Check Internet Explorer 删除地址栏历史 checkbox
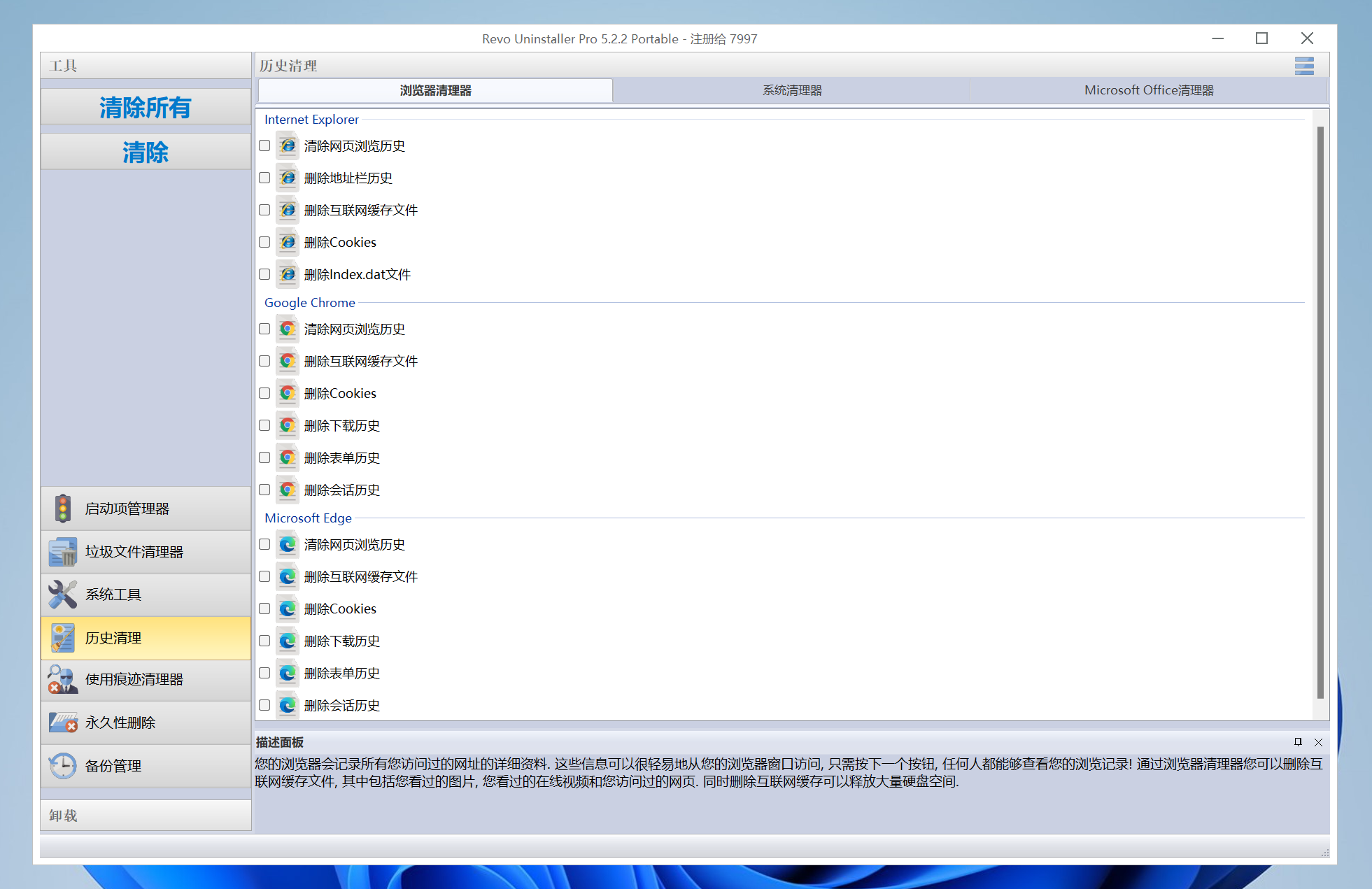1372x889 pixels. click(x=264, y=178)
